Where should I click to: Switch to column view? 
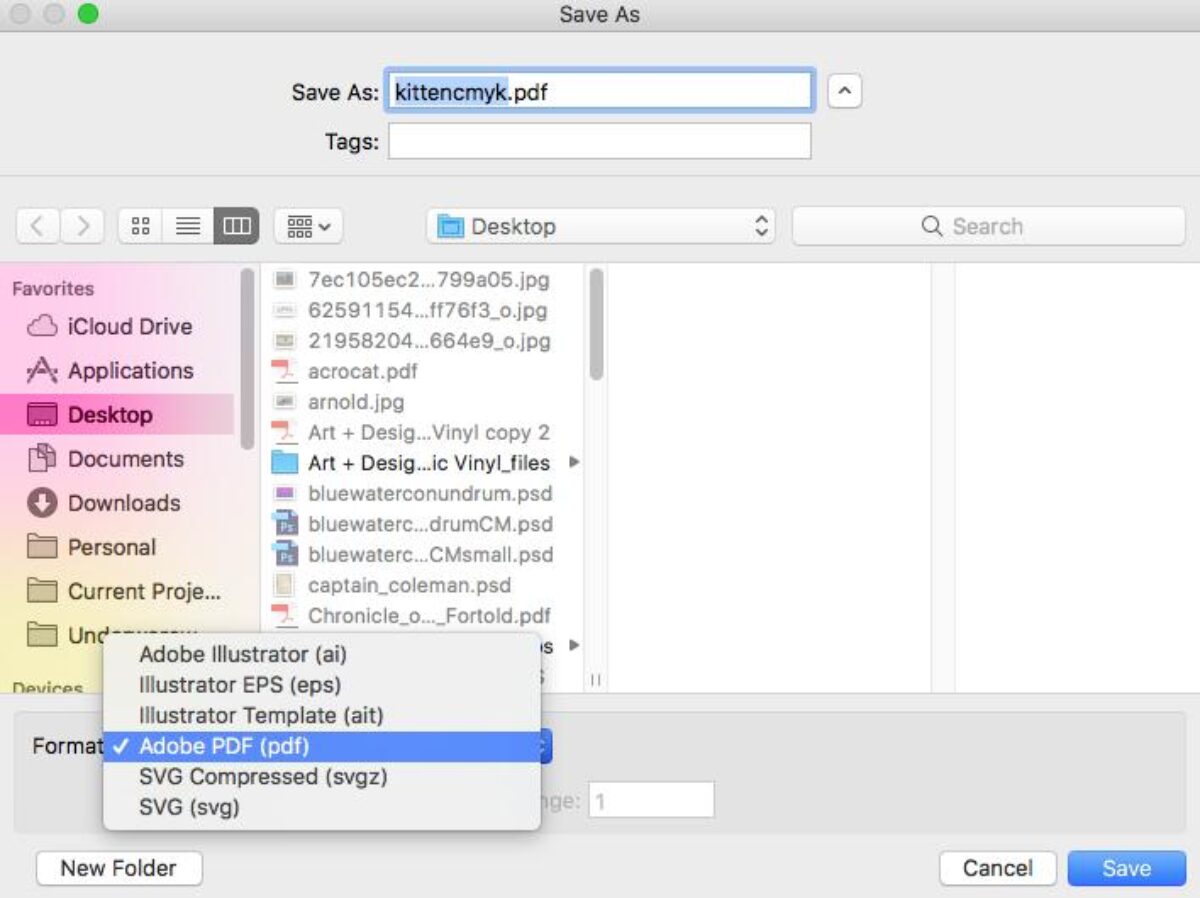236,226
